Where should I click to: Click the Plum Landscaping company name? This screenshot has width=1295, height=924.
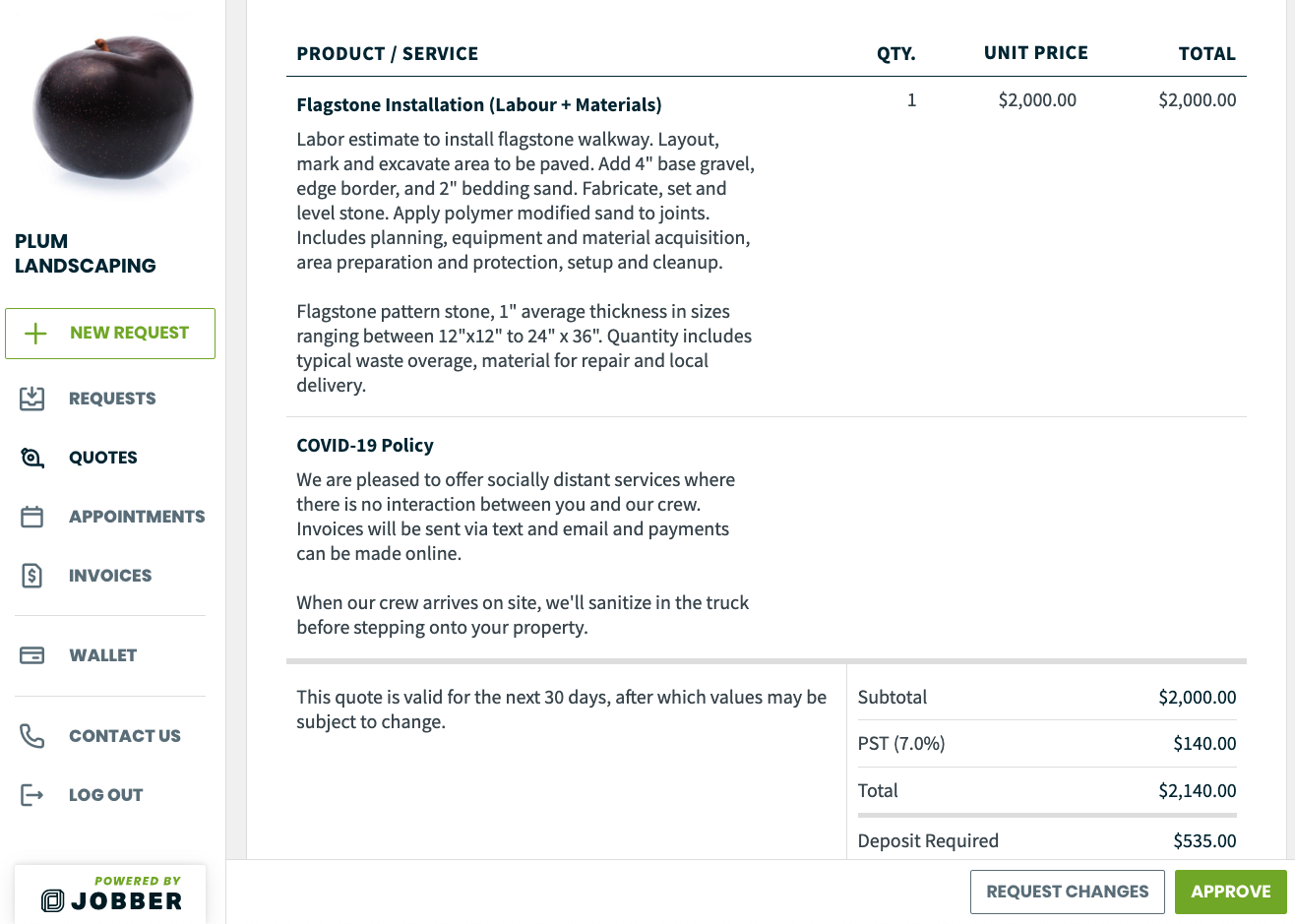(86, 254)
